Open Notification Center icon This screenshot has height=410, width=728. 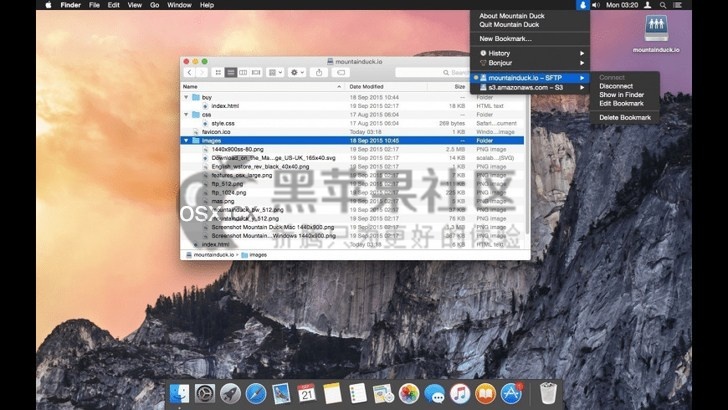coord(678,5)
